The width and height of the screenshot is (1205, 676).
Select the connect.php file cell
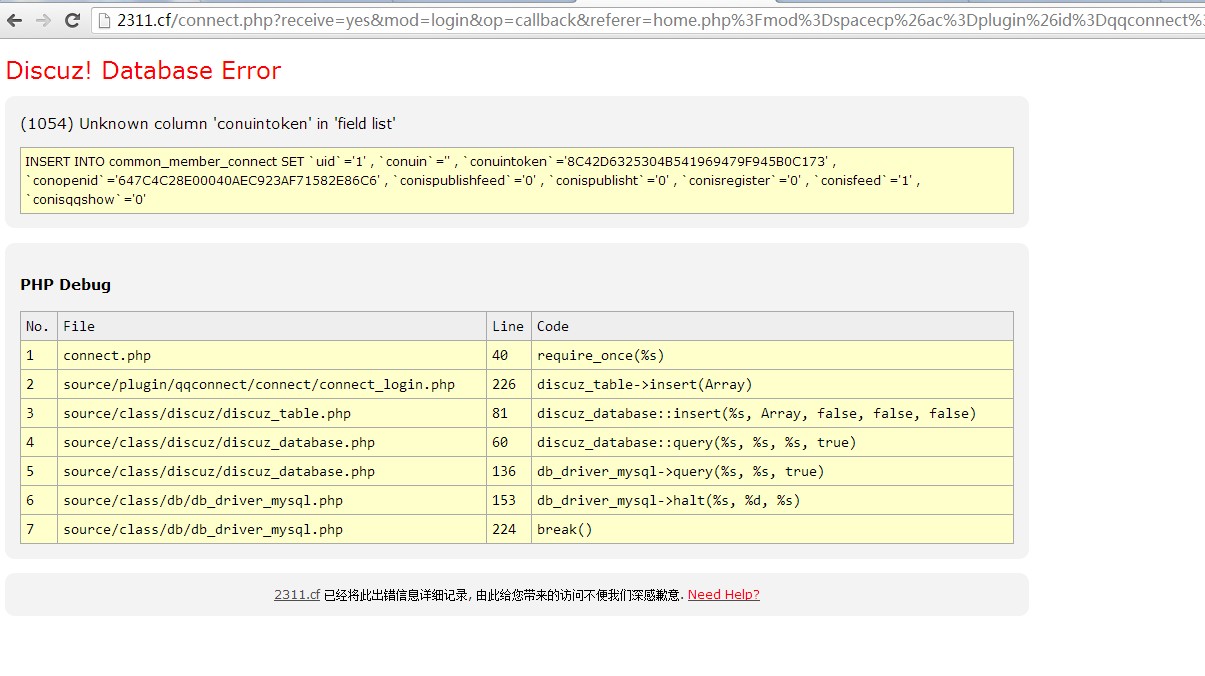(107, 355)
